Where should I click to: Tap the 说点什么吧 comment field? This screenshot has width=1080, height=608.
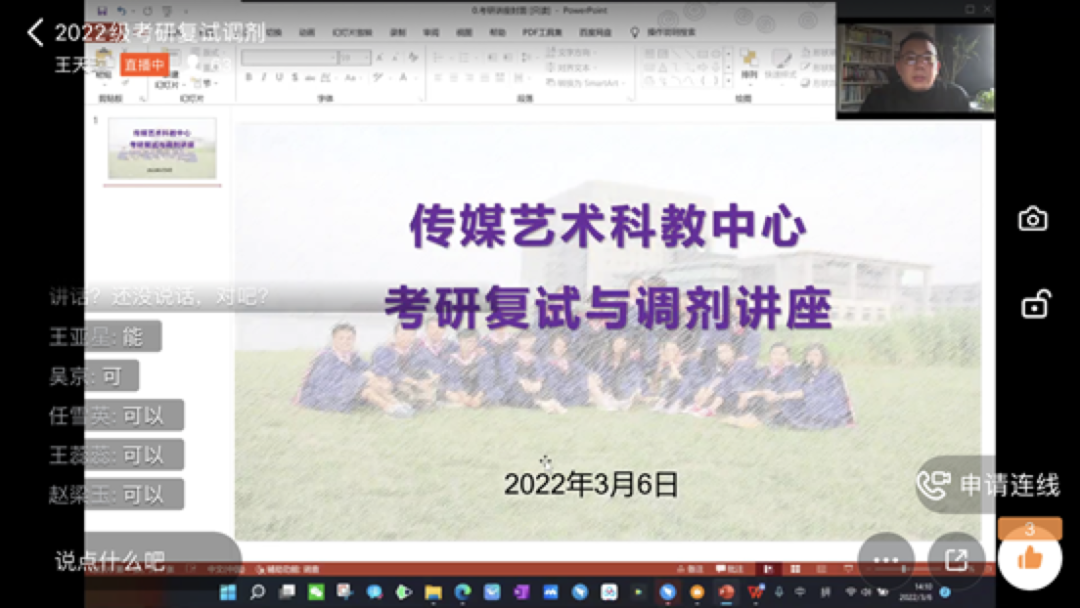pyautogui.click(x=147, y=560)
